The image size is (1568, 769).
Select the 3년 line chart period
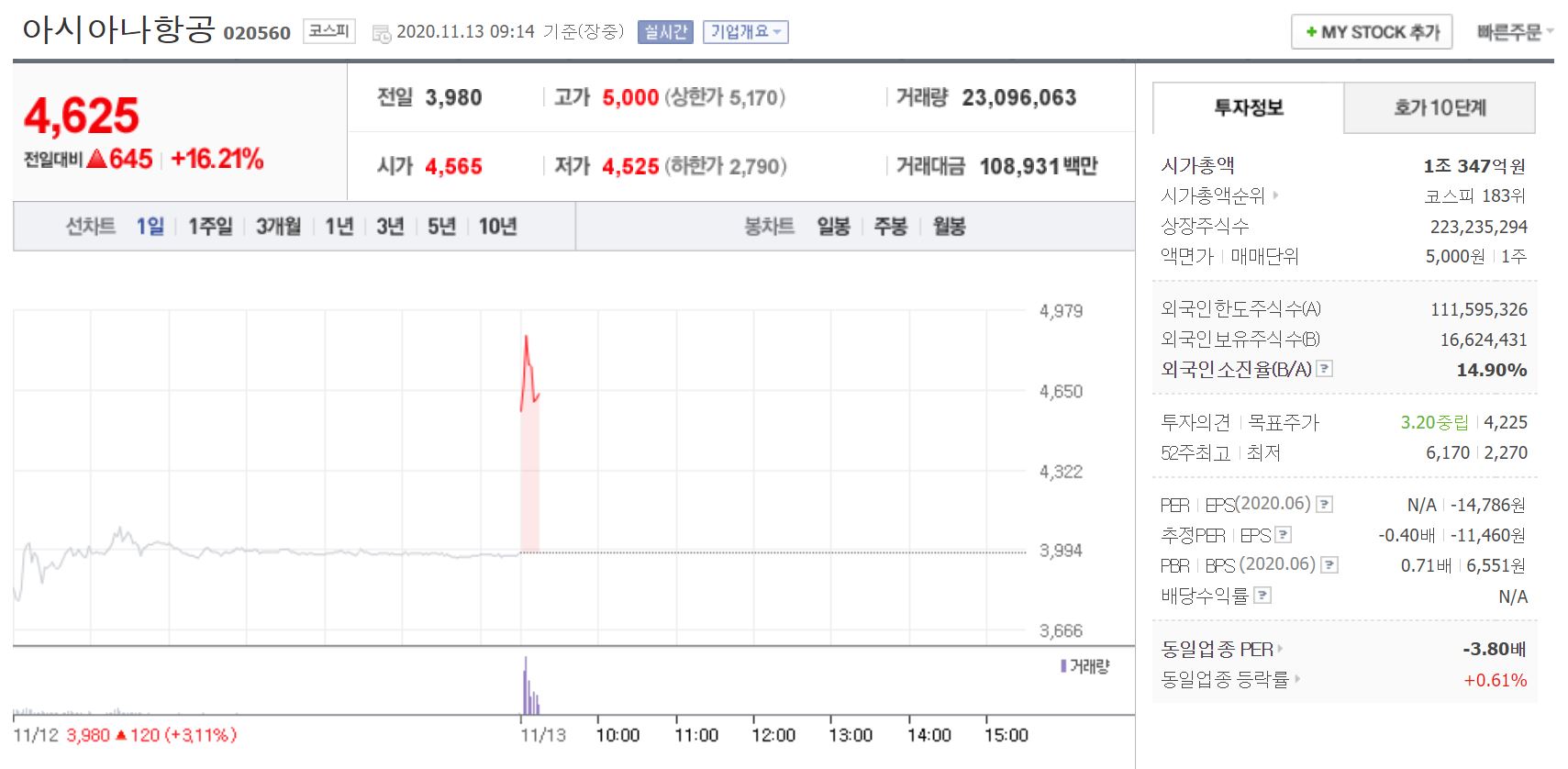pyautogui.click(x=390, y=226)
